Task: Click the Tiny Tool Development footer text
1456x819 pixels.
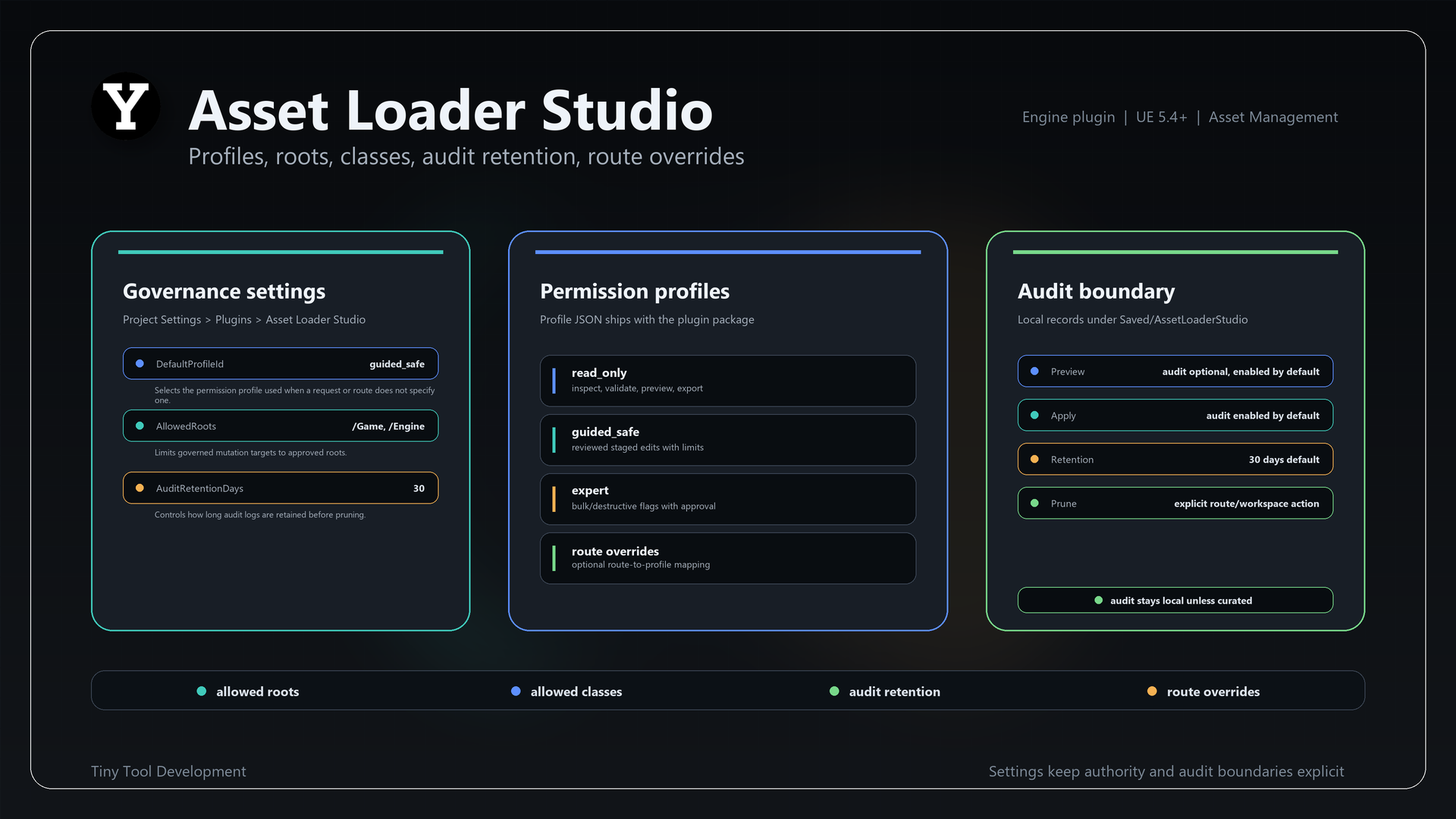Action: pyautogui.click(x=168, y=771)
